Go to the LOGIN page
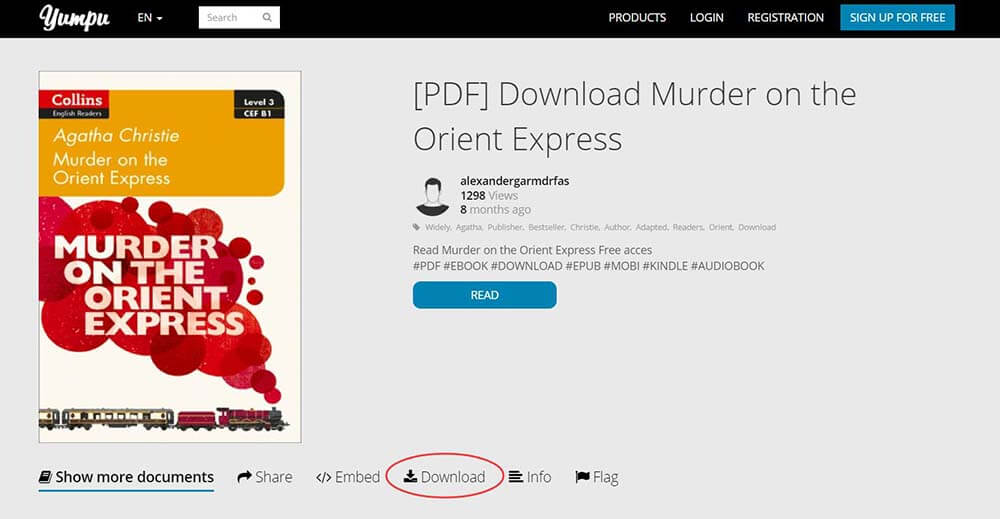 pyautogui.click(x=707, y=18)
